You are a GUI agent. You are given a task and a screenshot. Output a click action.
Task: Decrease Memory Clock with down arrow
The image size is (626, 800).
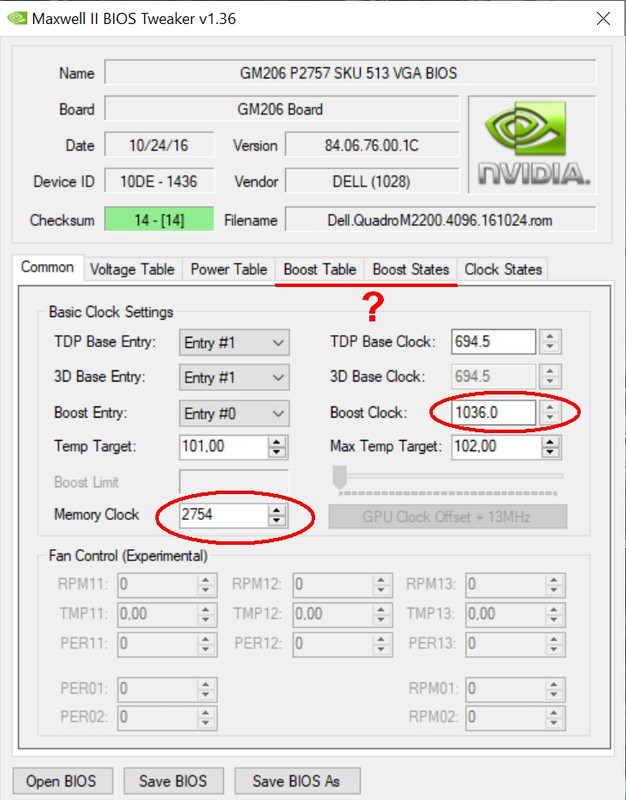277,520
